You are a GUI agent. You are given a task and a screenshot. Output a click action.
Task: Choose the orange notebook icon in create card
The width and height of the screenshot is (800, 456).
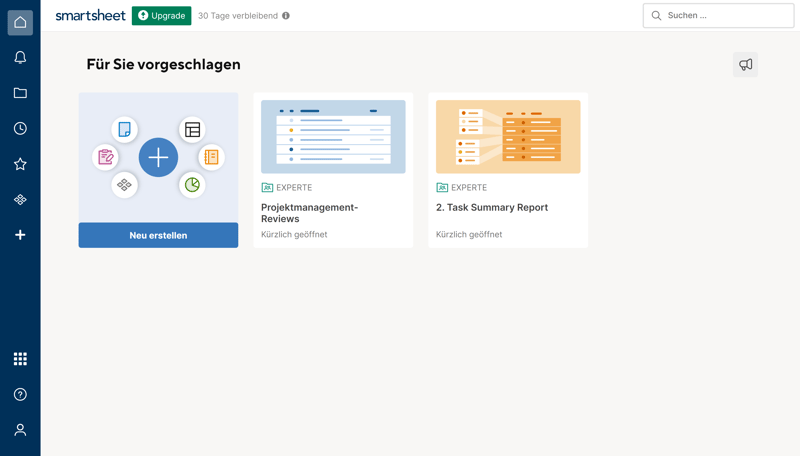click(x=211, y=157)
